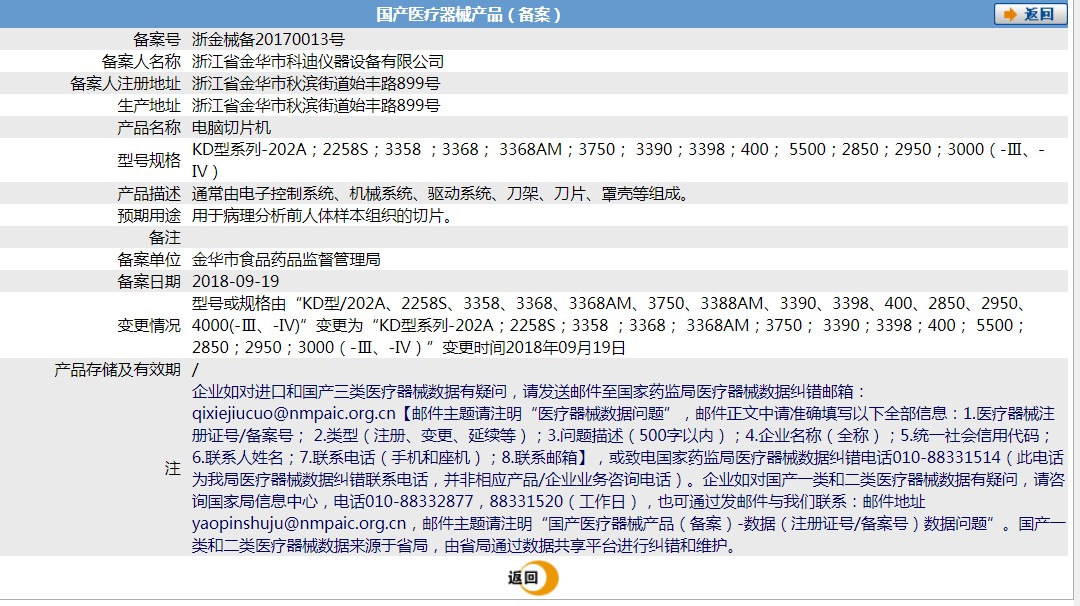Select the page title 国产医疗器械产品（备案）
Viewport: 1080px width, 606px height.
point(468,14)
